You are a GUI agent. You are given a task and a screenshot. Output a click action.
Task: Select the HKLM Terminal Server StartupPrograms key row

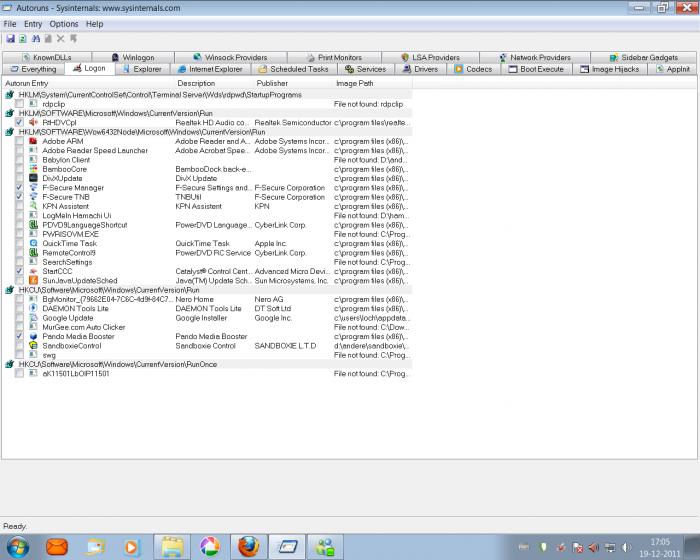208,95
